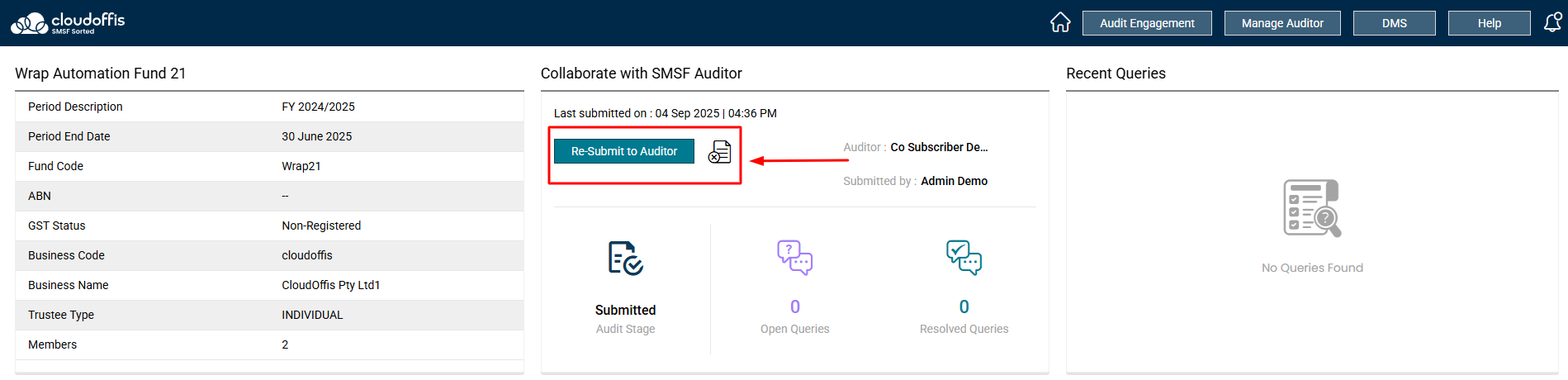
Task: Go to home via house icon
Action: (x=1060, y=23)
